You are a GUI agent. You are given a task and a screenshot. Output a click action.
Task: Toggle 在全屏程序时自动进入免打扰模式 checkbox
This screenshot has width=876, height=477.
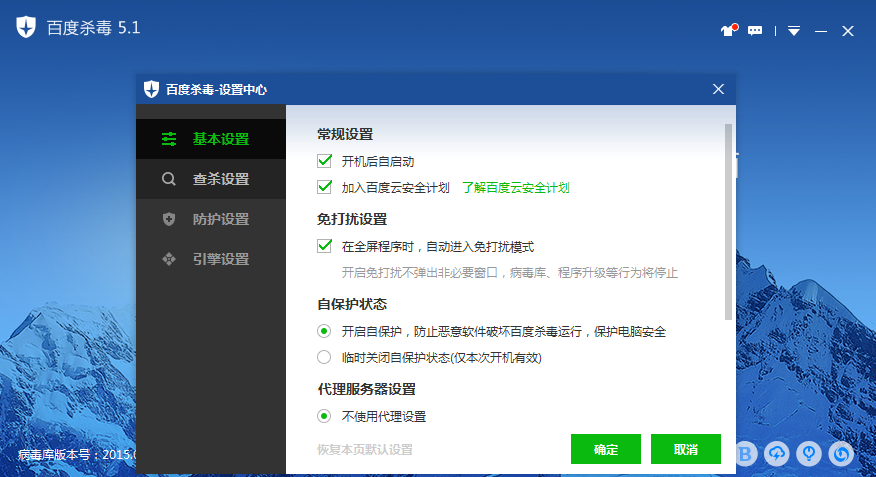(x=324, y=246)
